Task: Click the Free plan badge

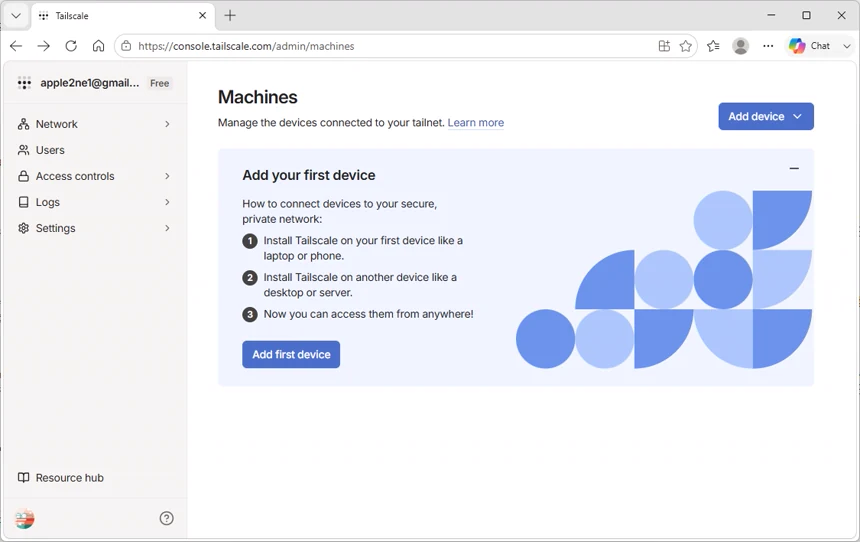Action: (x=160, y=83)
